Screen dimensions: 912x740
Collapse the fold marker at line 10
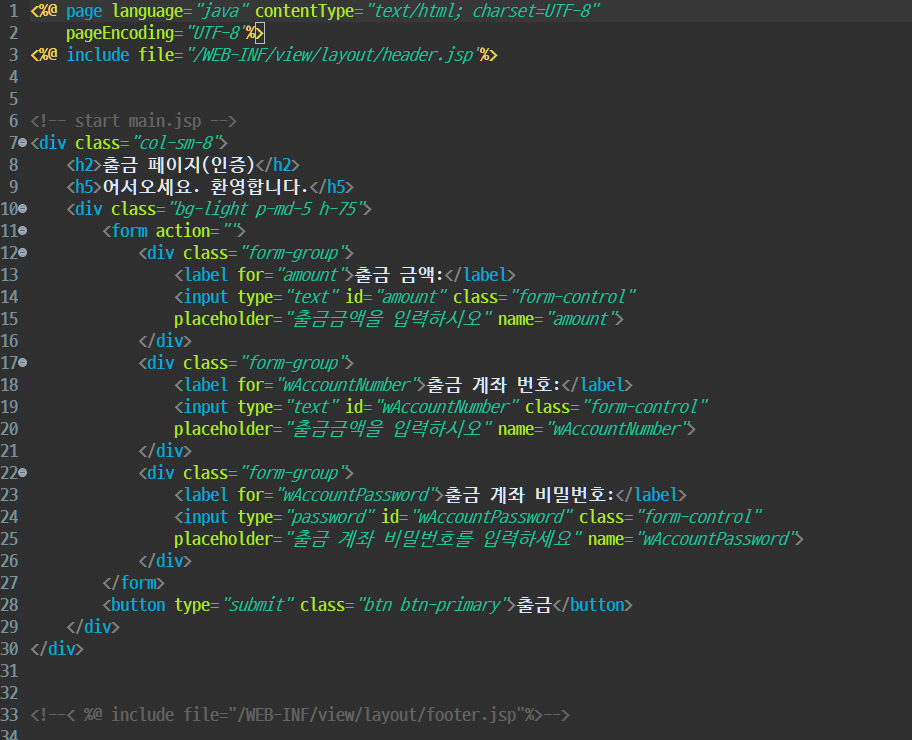tap(23, 208)
